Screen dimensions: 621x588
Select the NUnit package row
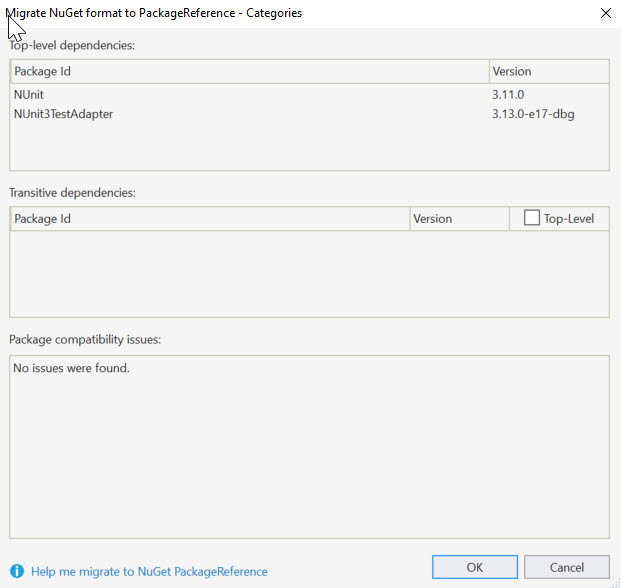coord(30,94)
